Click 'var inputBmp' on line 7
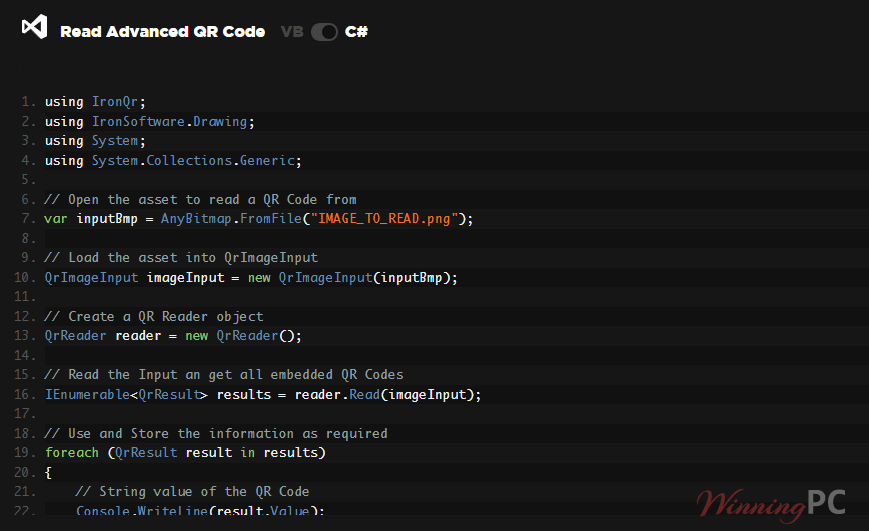 pyautogui.click(x=91, y=219)
